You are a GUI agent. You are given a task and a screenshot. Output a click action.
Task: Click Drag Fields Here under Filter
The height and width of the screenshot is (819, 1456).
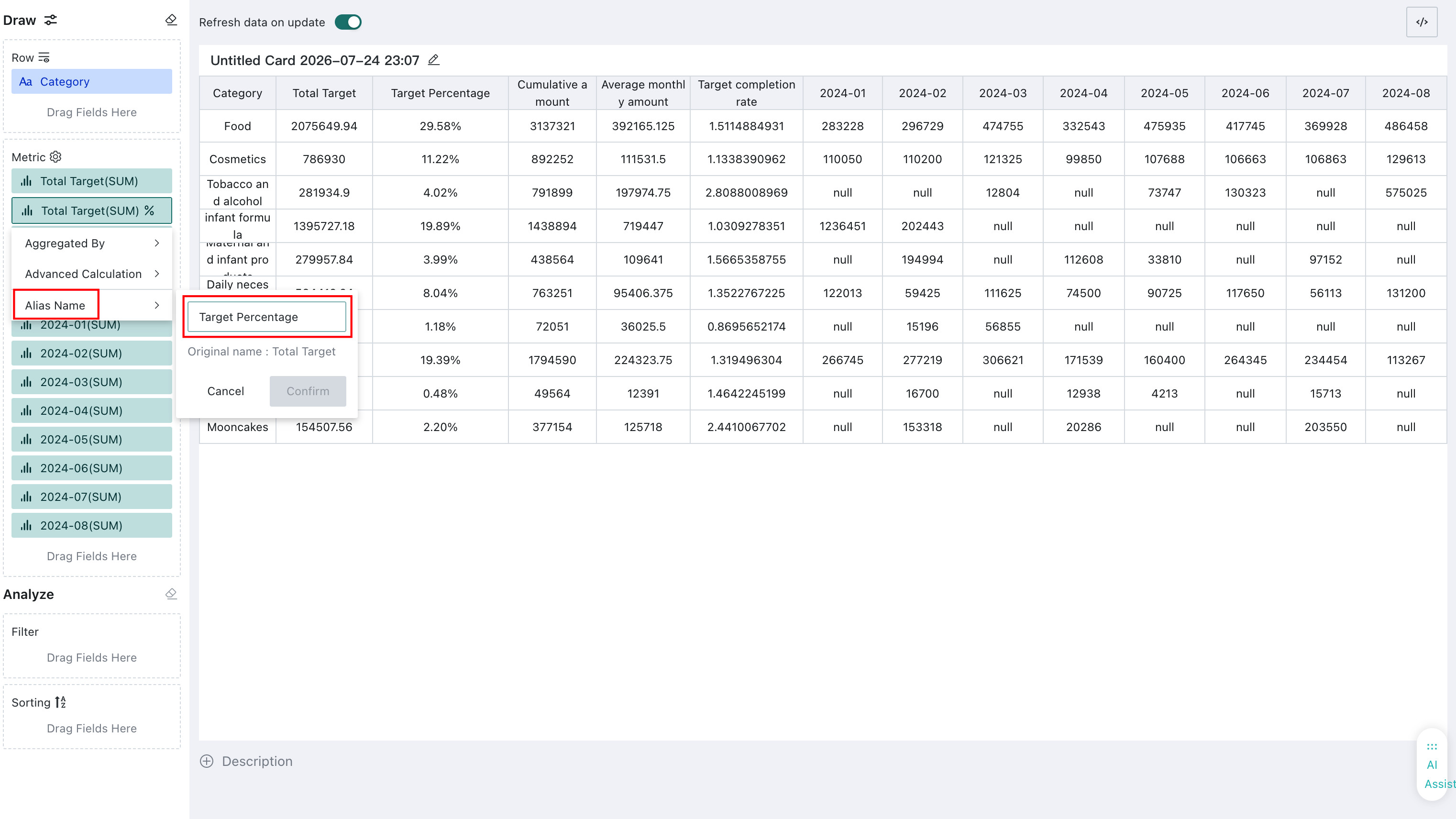[x=91, y=657]
